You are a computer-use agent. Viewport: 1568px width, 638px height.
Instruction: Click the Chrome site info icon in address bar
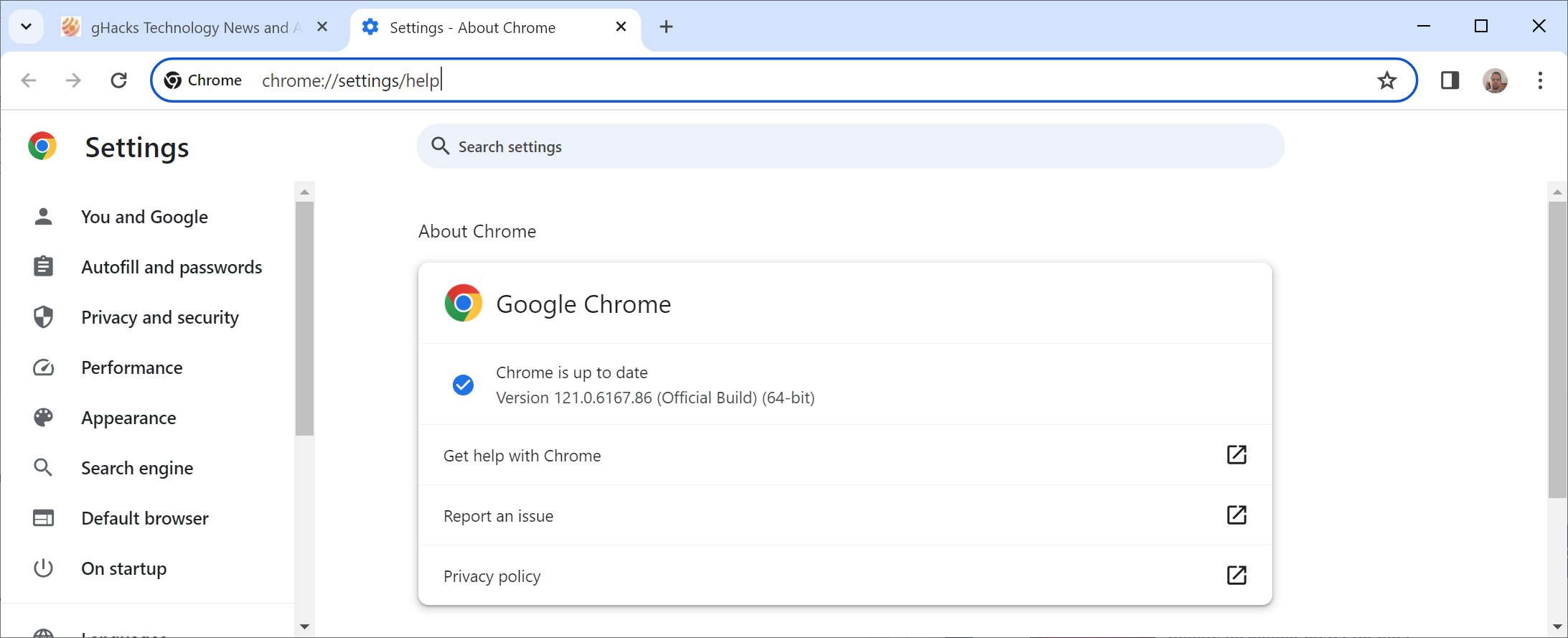pyautogui.click(x=203, y=80)
